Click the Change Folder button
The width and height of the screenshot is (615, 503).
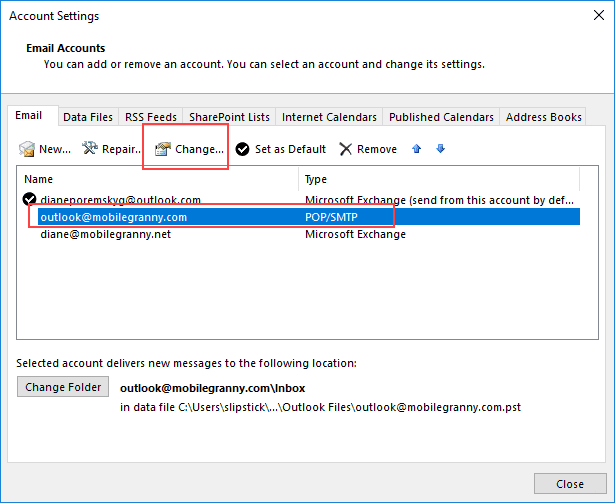coord(63,387)
